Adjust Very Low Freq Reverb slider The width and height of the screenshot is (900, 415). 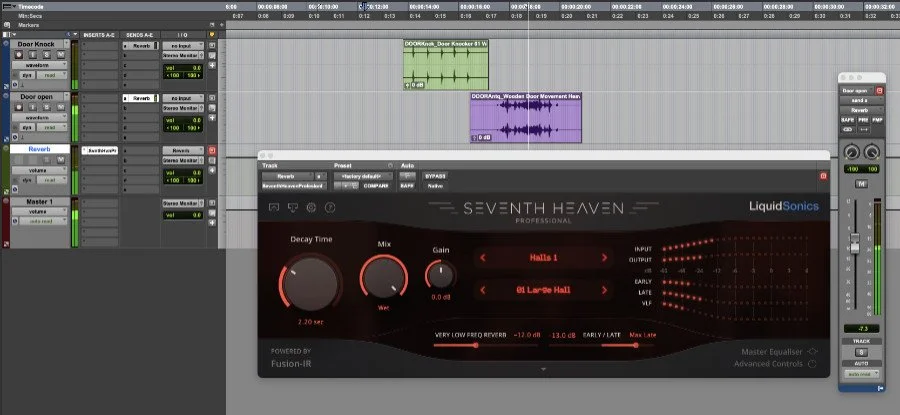[x=485, y=345]
